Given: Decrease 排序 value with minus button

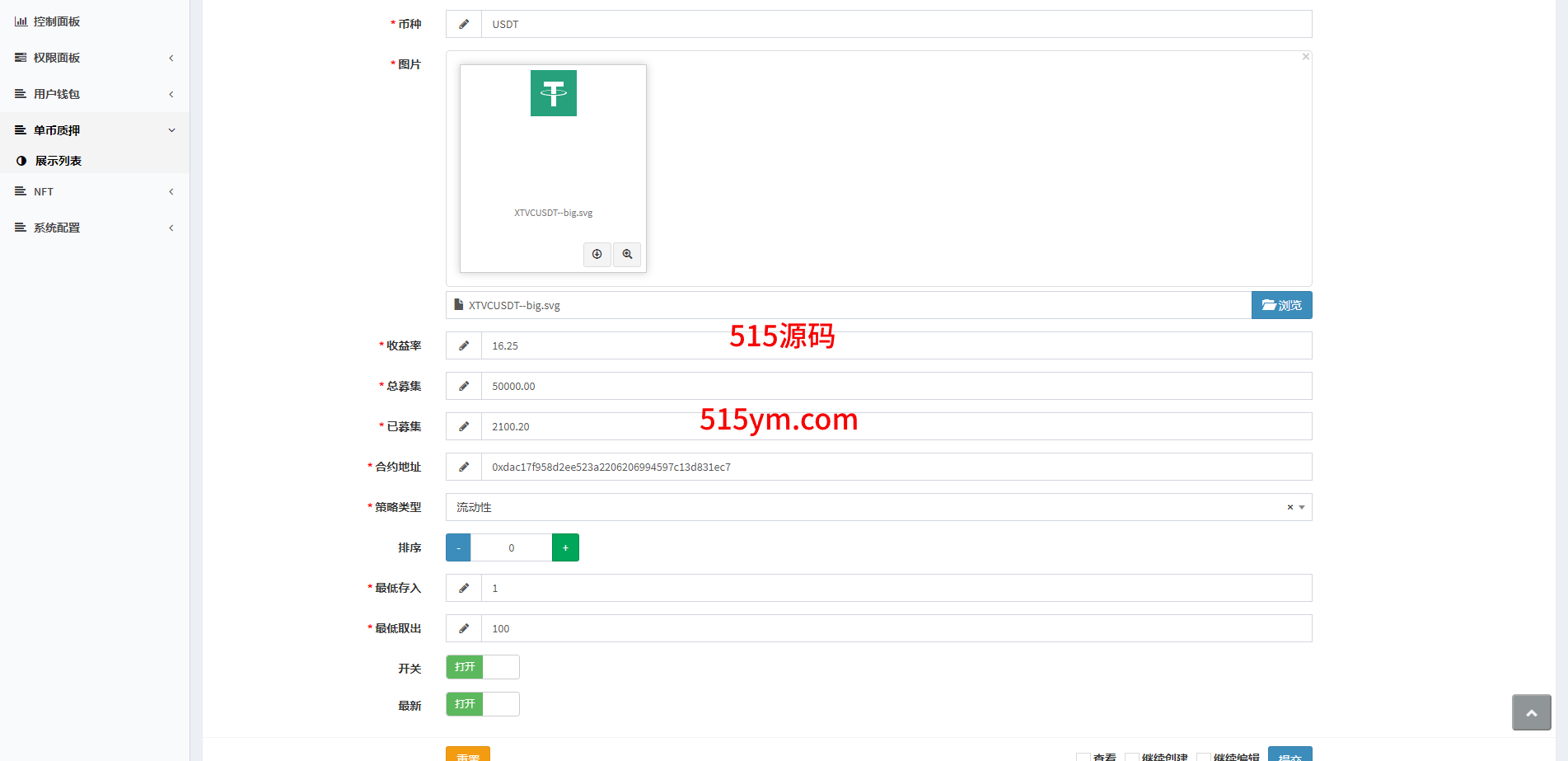Looking at the screenshot, I should tap(458, 547).
